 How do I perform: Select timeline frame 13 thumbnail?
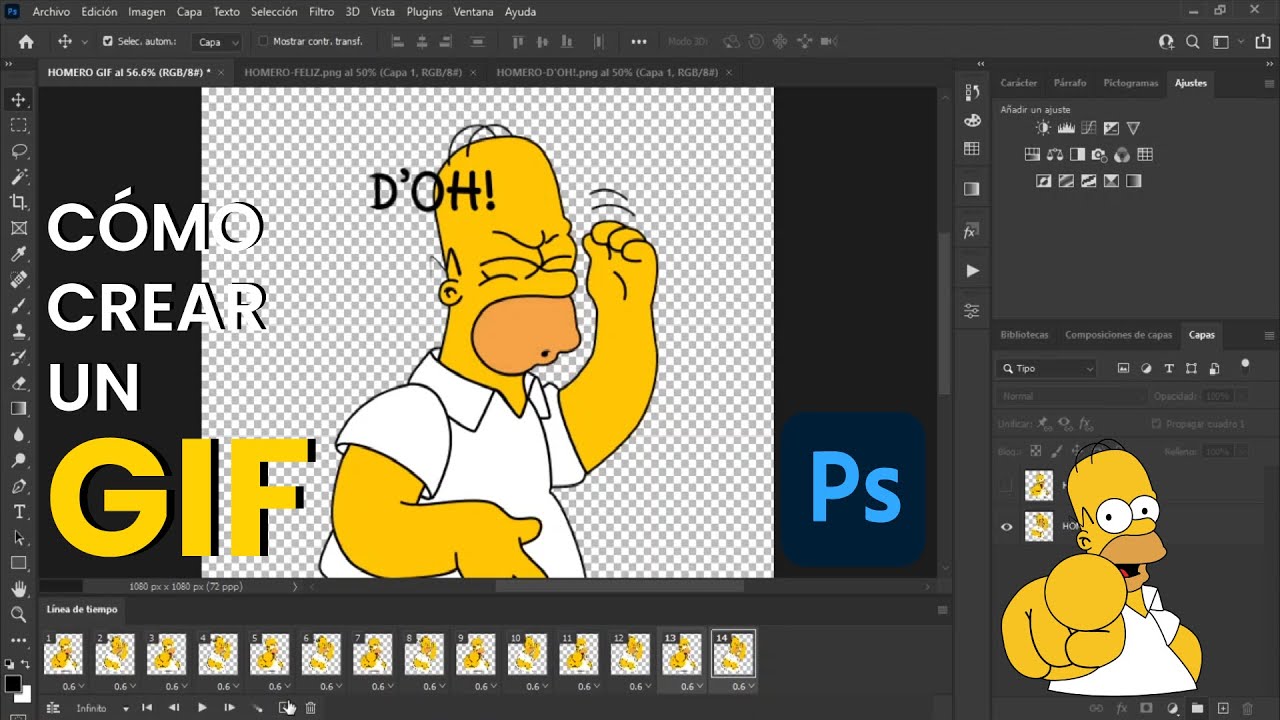coord(682,654)
